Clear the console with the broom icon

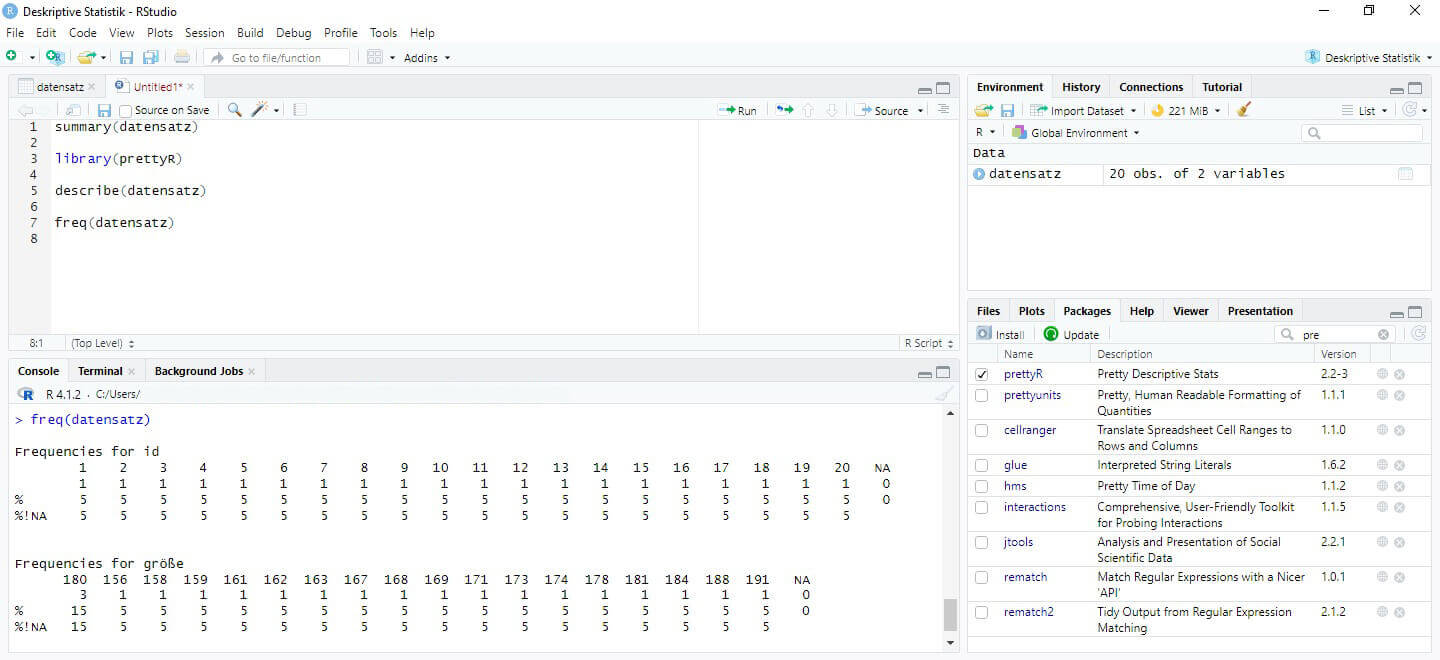(942, 395)
